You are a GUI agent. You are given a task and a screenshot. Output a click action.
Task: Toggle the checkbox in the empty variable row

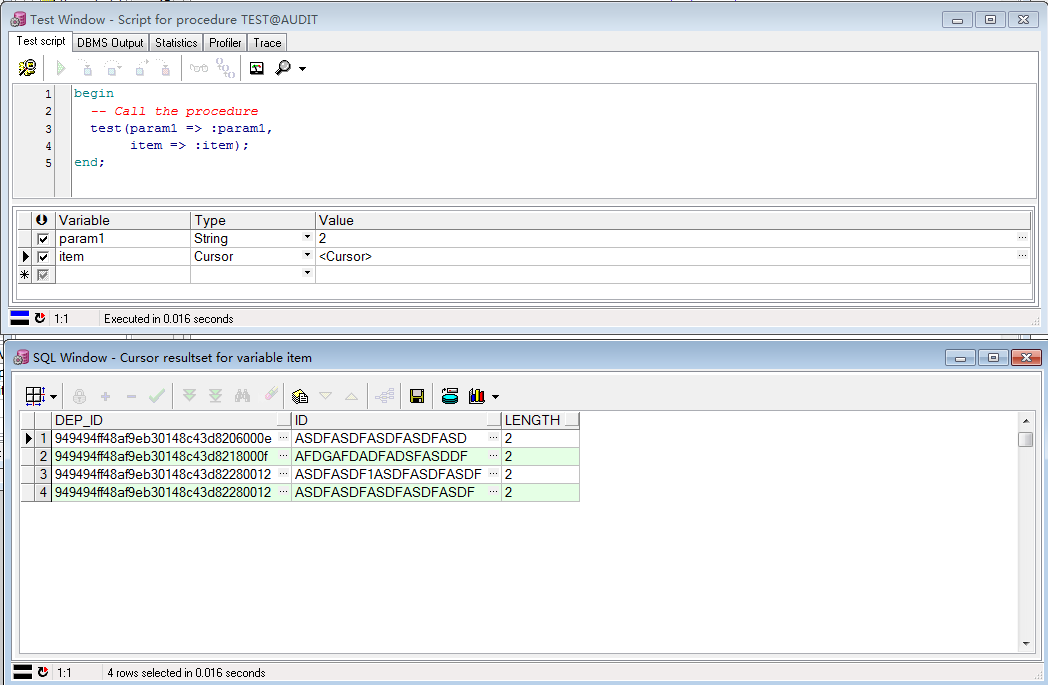point(42,275)
